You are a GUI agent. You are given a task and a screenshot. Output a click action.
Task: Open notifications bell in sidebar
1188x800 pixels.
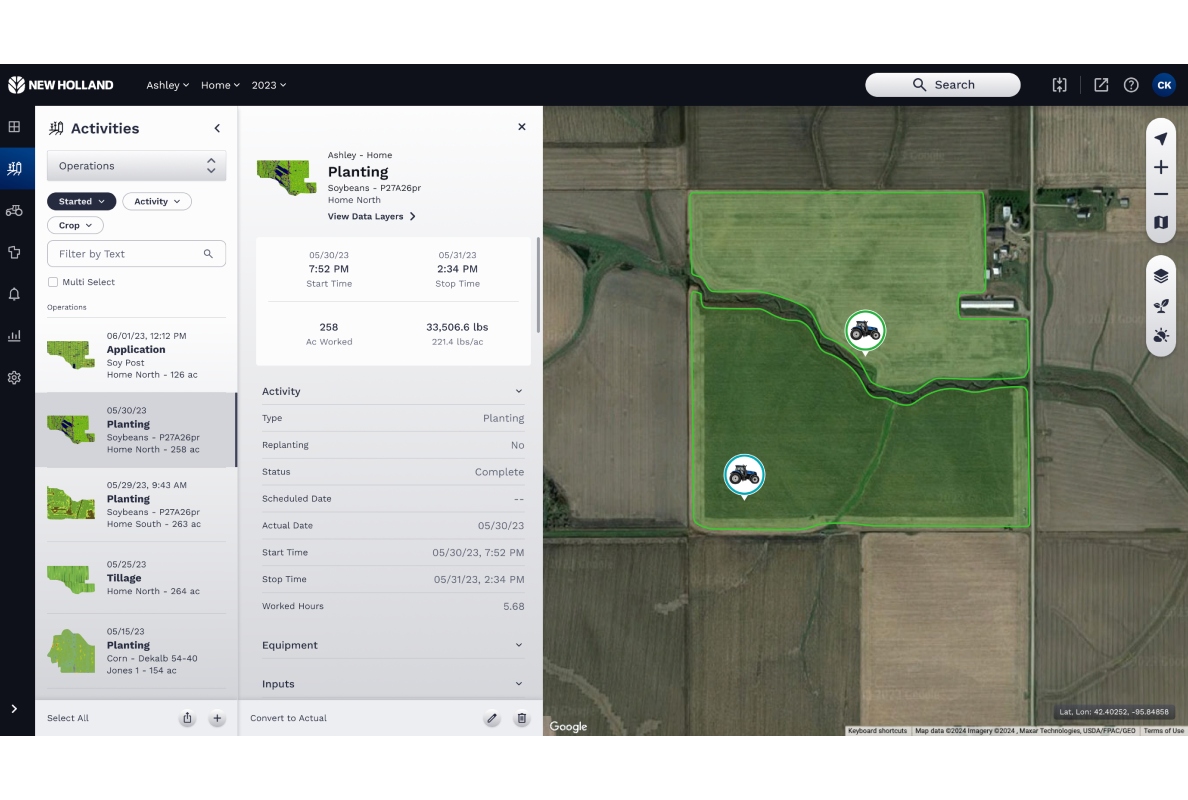coord(14,294)
